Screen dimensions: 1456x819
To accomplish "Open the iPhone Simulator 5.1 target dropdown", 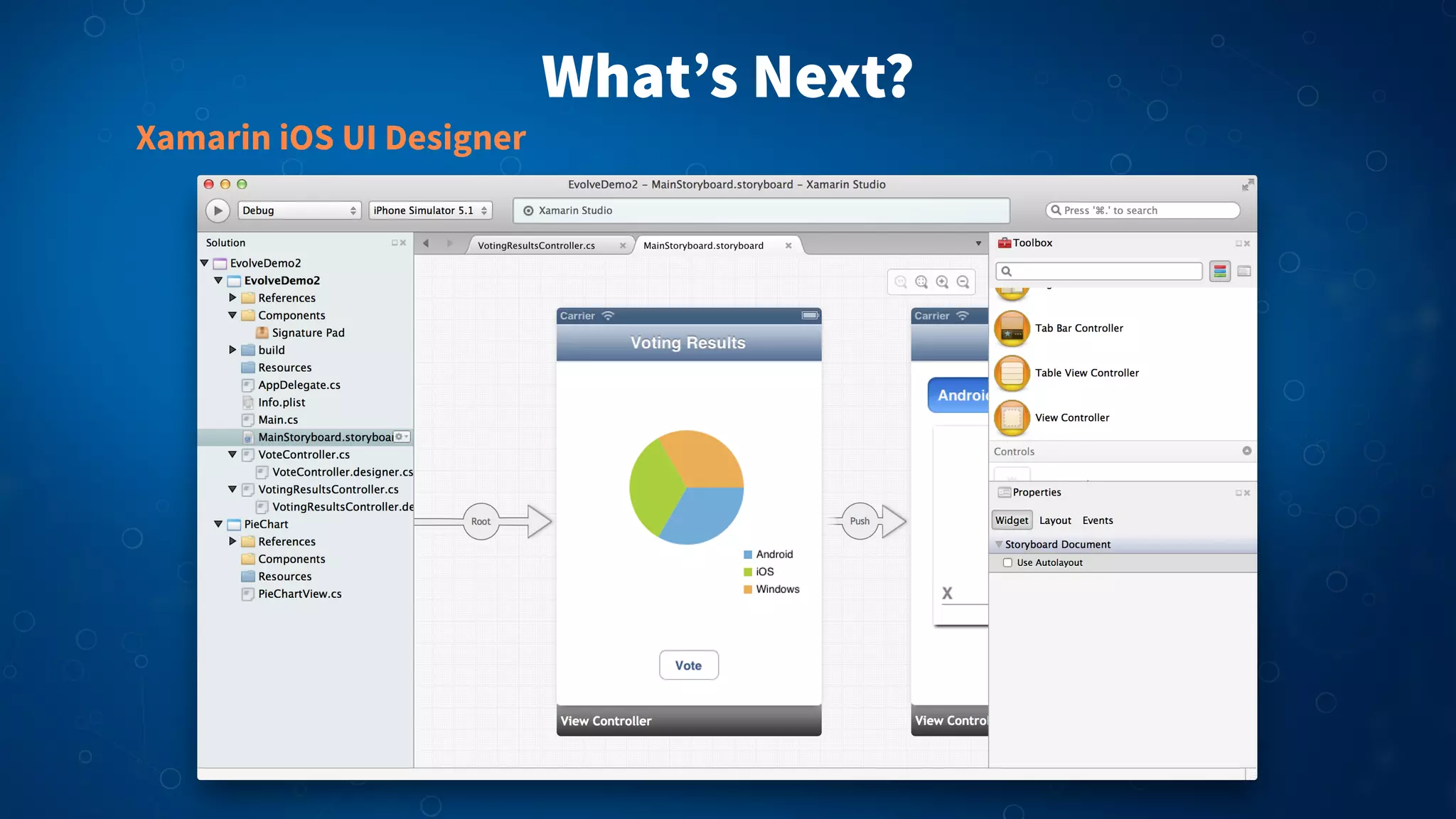I will click(430, 210).
